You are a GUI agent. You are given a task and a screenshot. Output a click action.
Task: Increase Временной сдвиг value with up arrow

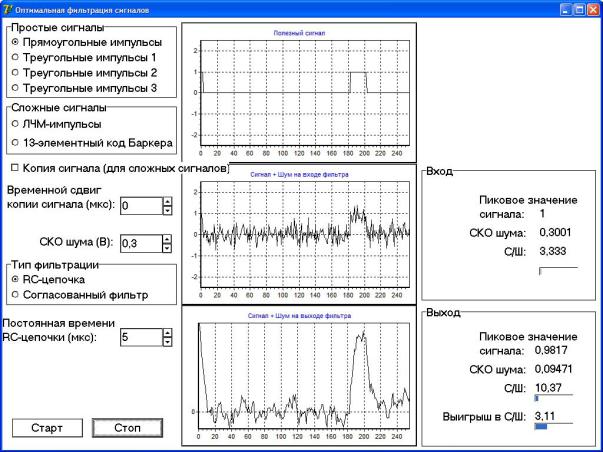point(167,202)
